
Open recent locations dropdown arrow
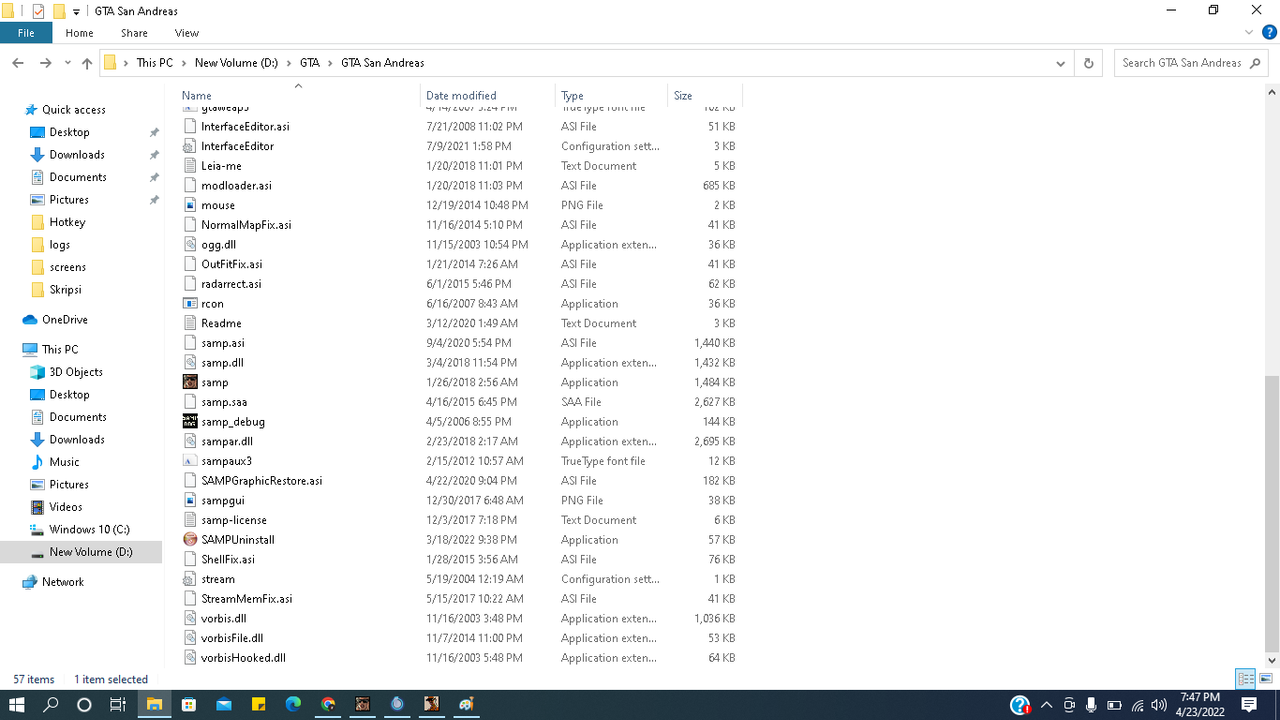pos(68,63)
